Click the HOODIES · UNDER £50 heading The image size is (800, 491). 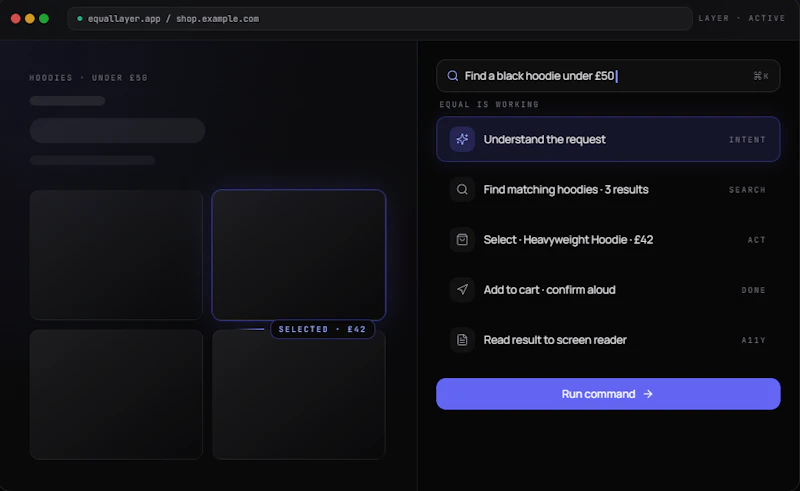(x=88, y=78)
